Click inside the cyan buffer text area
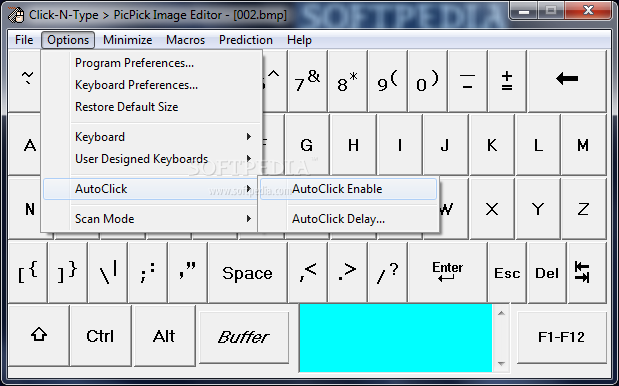This screenshot has height=386, width=619. [396, 338]
